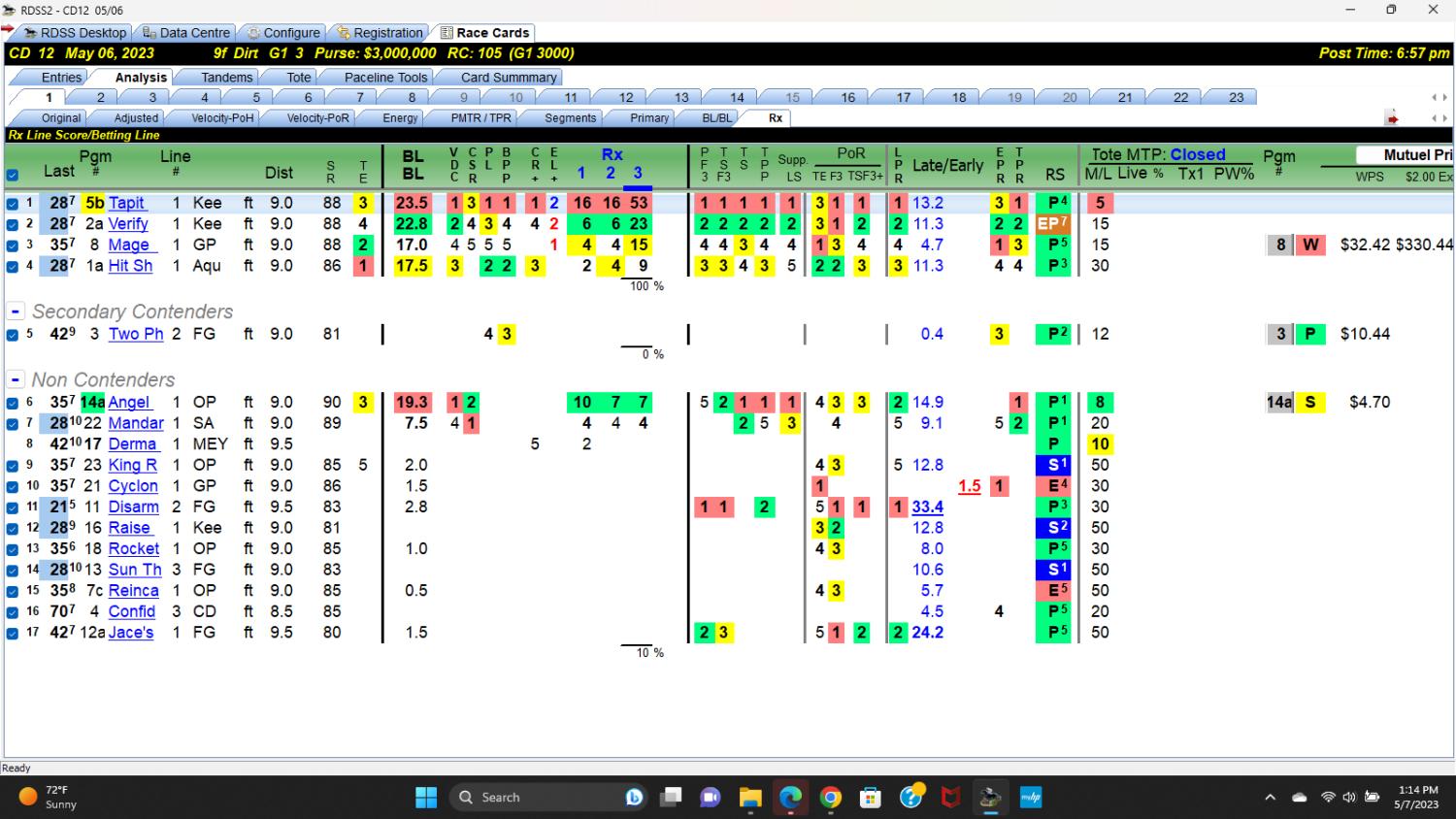
Task: Collapse the Non Contenders group
Action: pos(16,379)
